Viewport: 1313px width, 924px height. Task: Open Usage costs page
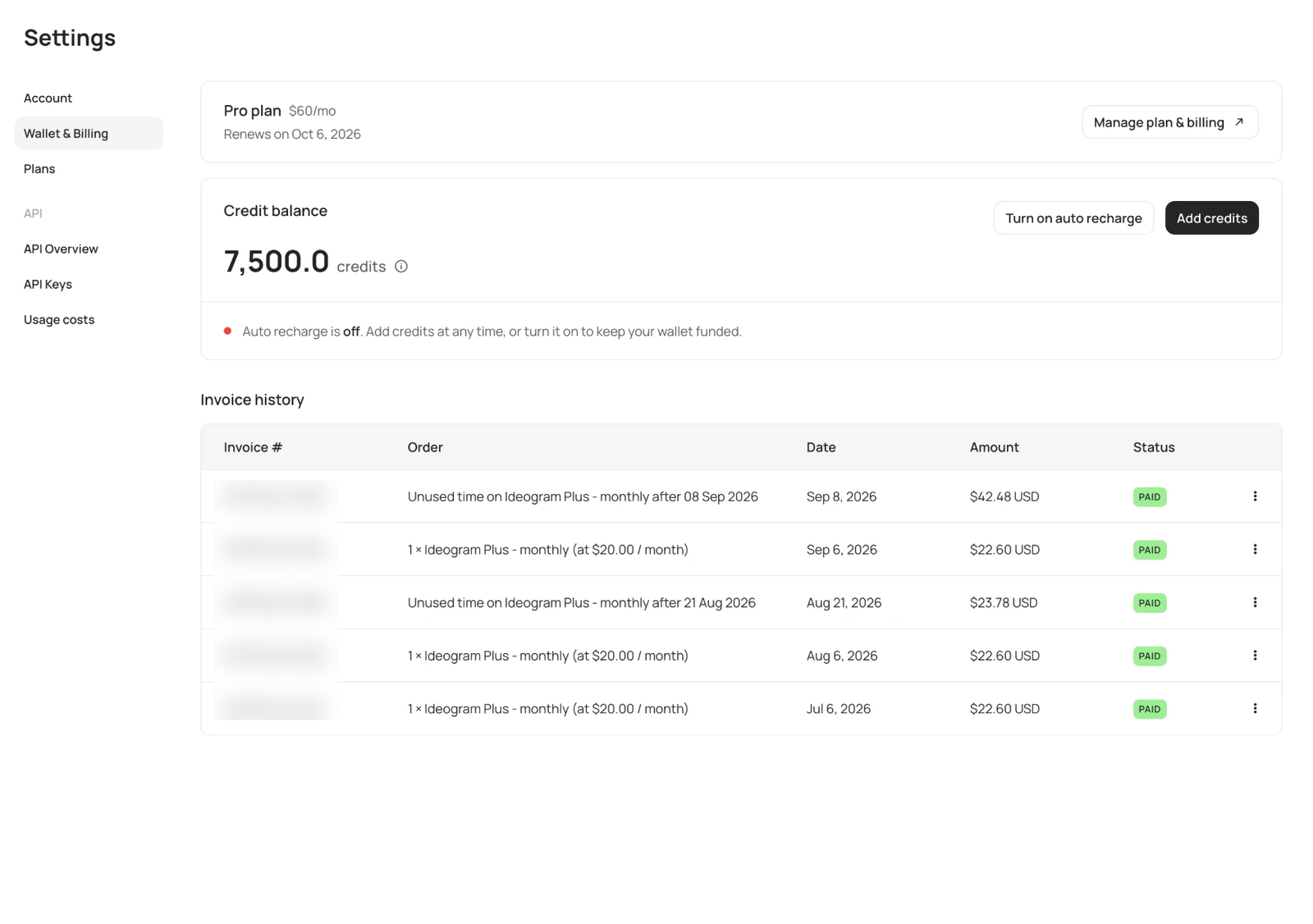[x=59, y=320]
